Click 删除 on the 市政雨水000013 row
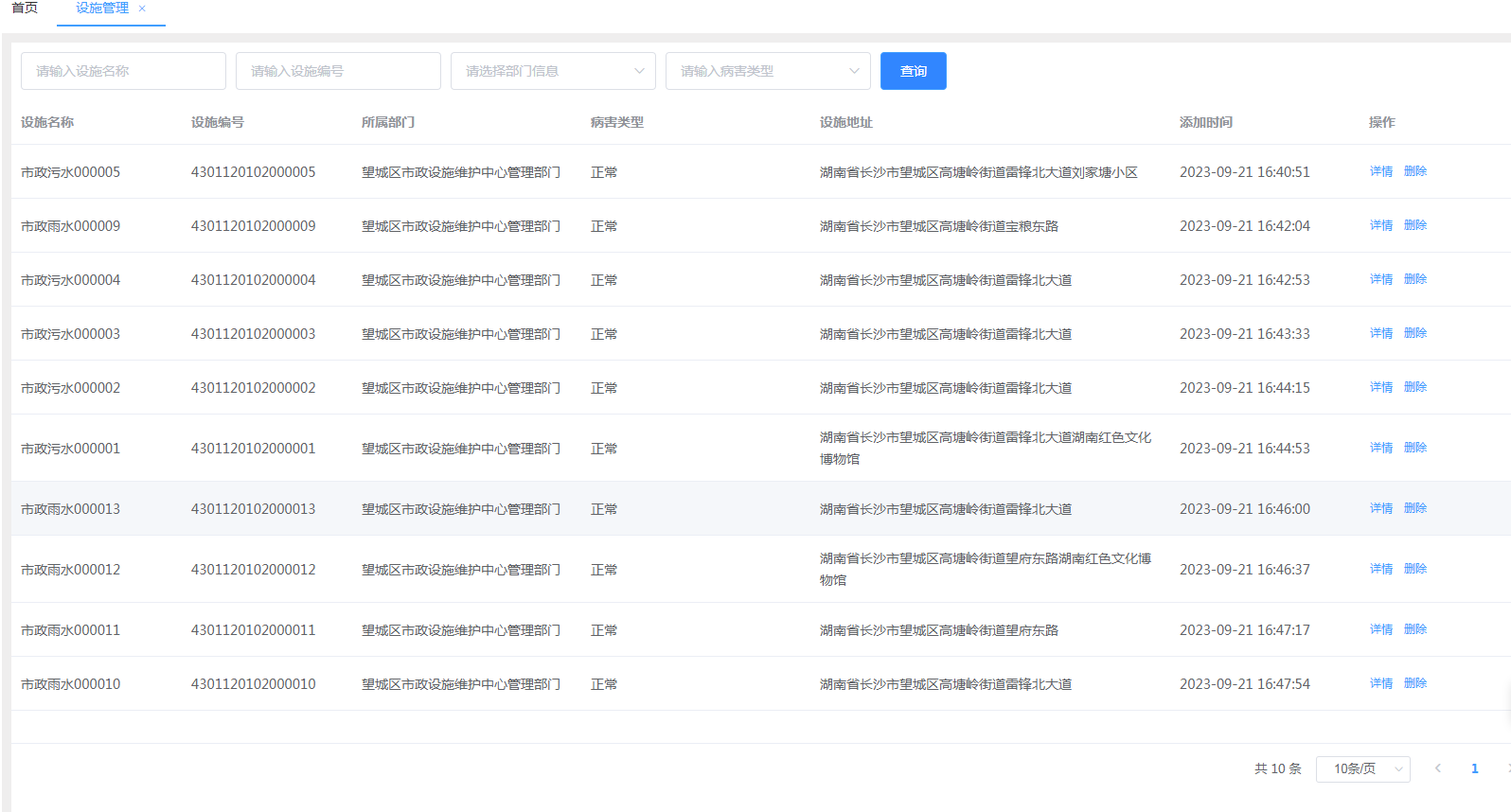Image resolution: width=1511 pixels, height=812 pixels. [x=1414, y=508]
